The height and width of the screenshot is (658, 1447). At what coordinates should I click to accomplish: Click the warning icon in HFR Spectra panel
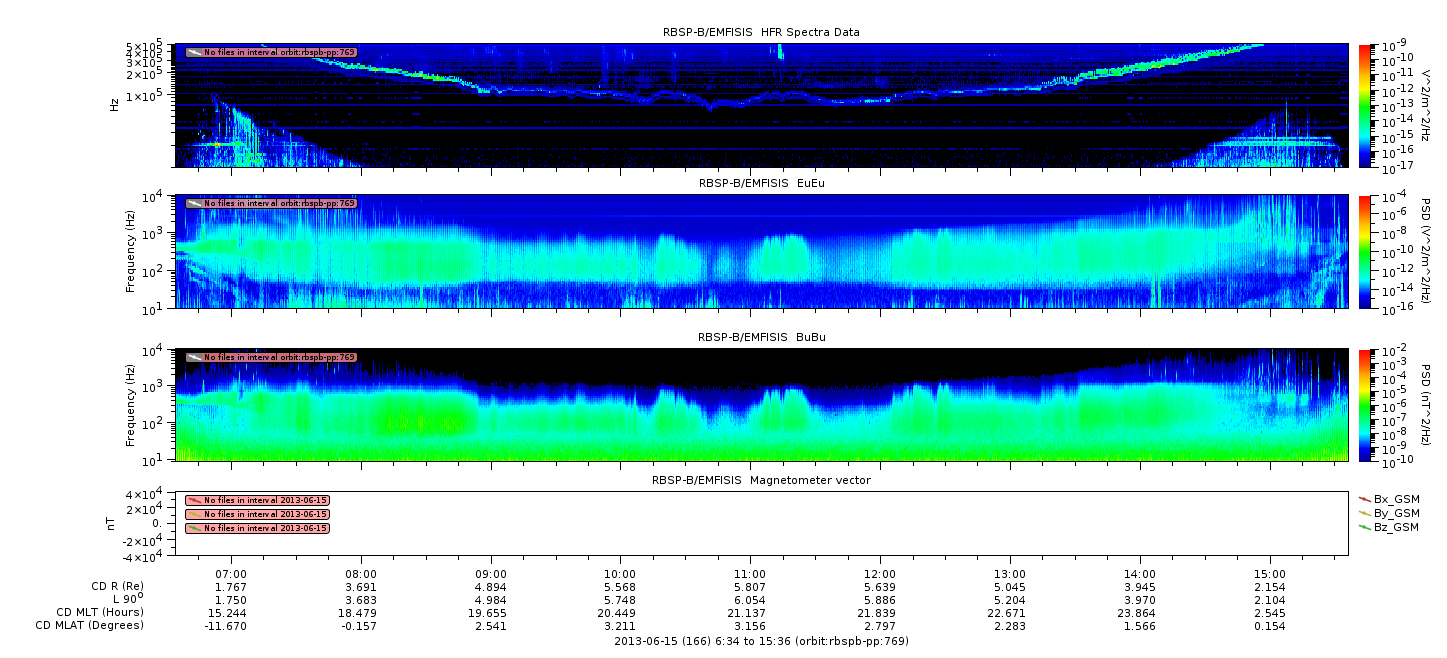point(194,52)
